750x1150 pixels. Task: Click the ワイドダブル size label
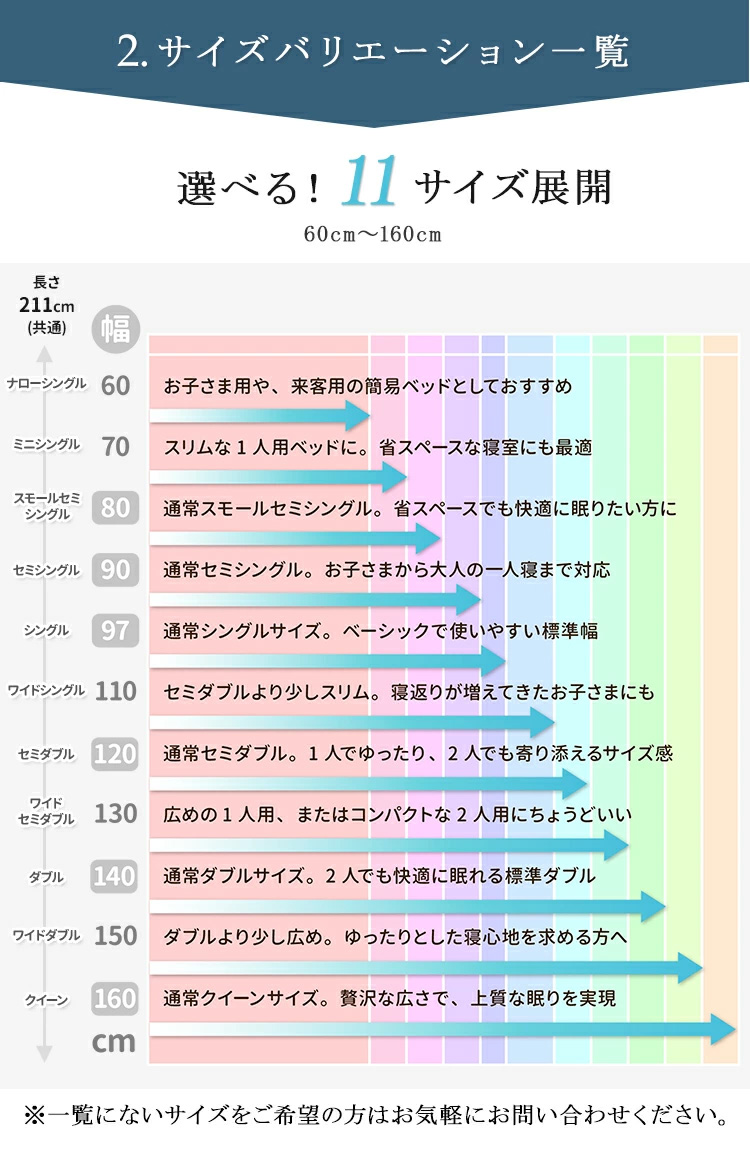[46, 936]
